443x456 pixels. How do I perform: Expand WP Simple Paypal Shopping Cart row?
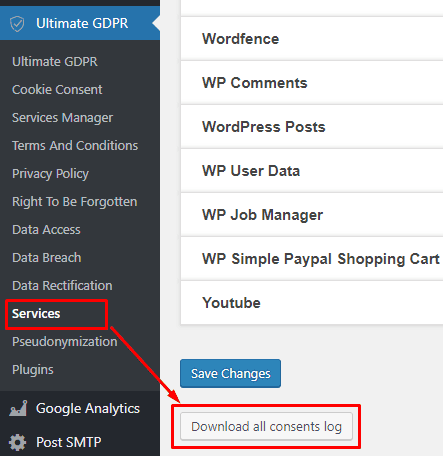(x=312, y=259)
